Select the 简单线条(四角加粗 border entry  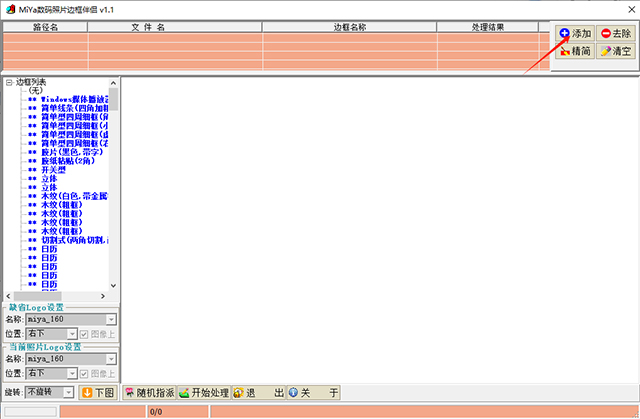point(74,108)
